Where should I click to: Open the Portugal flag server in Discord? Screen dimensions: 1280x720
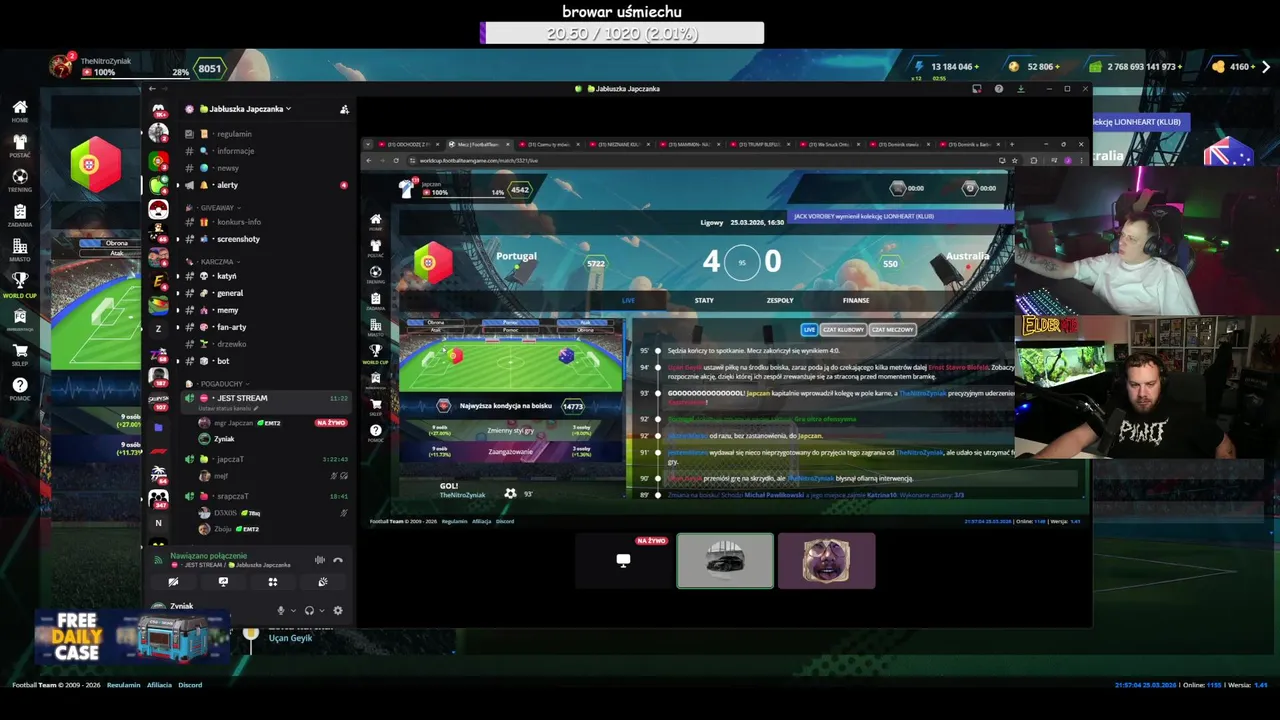pos(158,160)
